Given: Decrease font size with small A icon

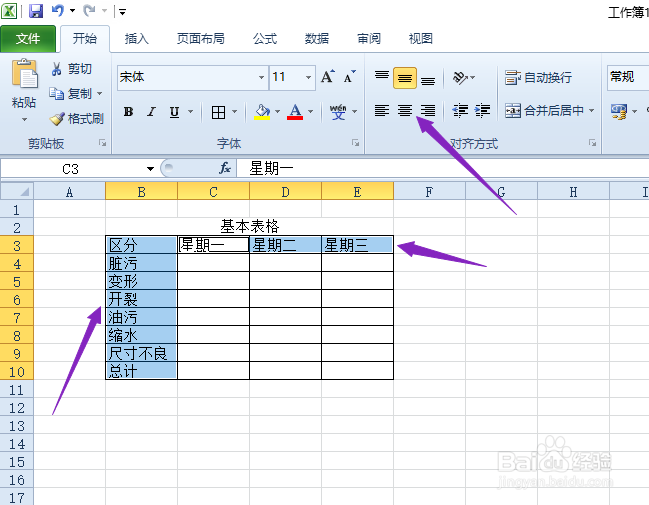Looking at the screenshot, I should (349, 77).
